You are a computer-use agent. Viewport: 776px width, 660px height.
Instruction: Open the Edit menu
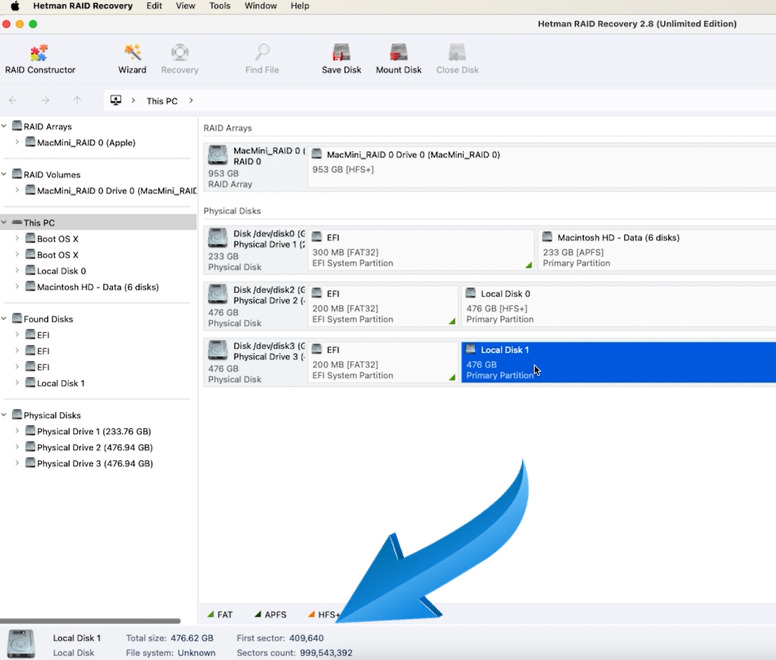pos(154,6)
